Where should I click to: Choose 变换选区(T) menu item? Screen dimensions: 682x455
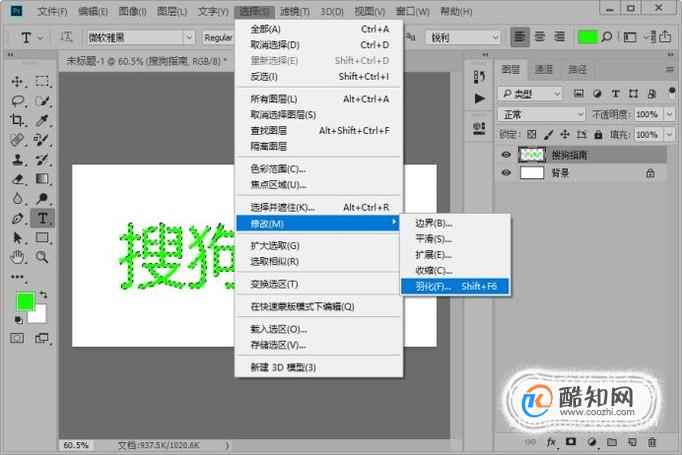tap(319, 284)
